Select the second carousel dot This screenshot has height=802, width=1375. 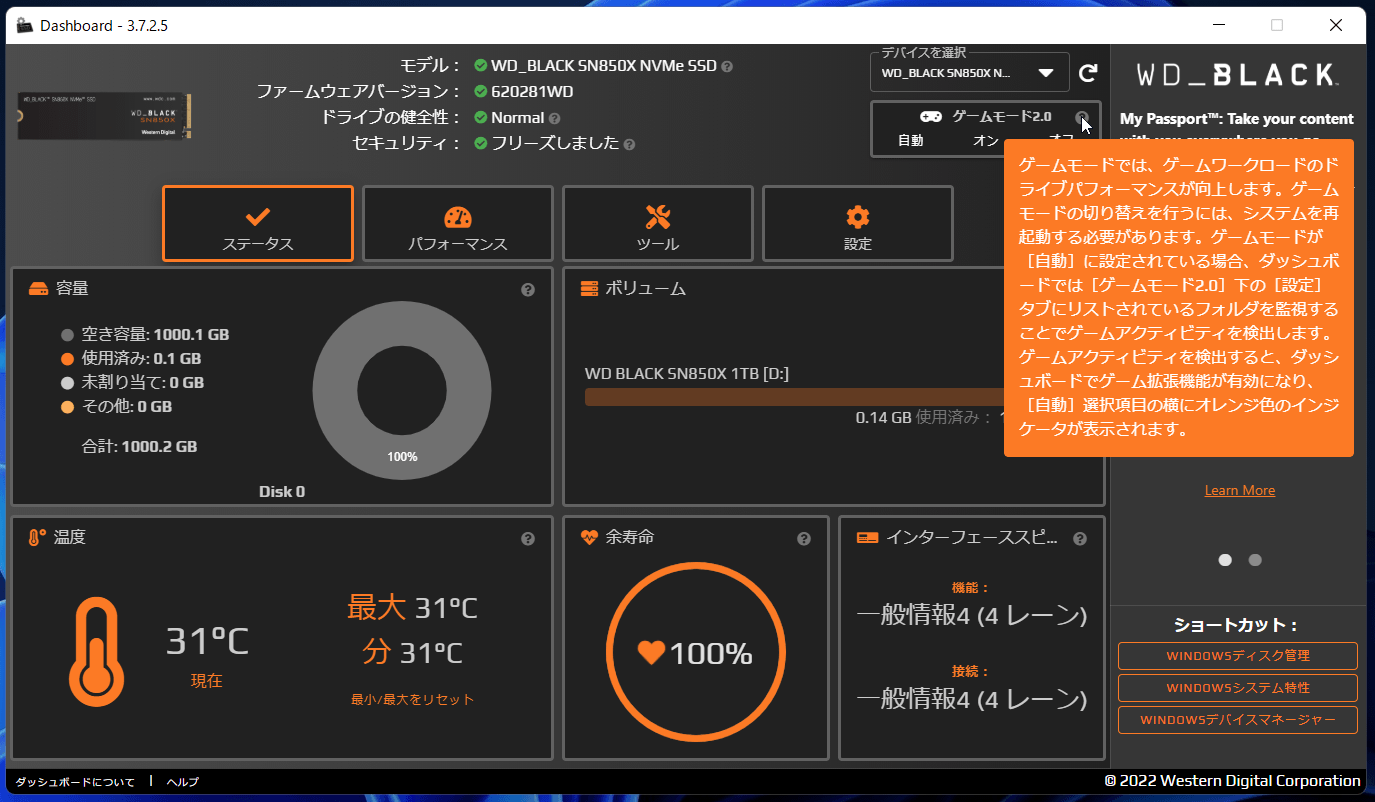tap(1255, 560)
